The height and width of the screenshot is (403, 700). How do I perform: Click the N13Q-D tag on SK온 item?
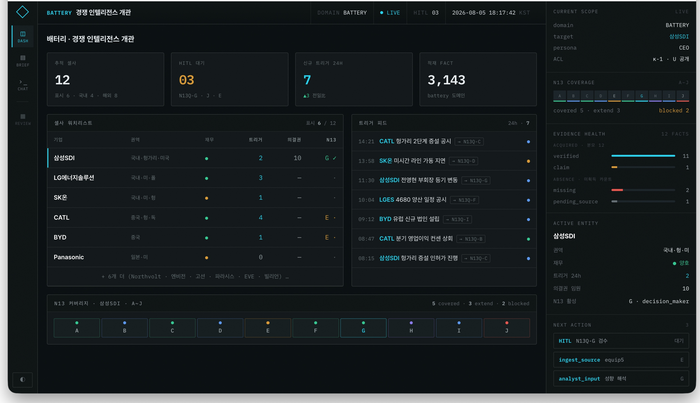coord(464,161)
